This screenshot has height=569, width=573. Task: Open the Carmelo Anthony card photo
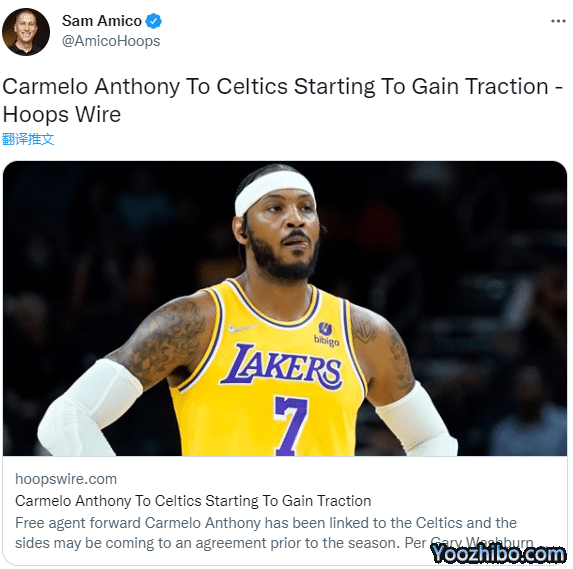[285, 308]
